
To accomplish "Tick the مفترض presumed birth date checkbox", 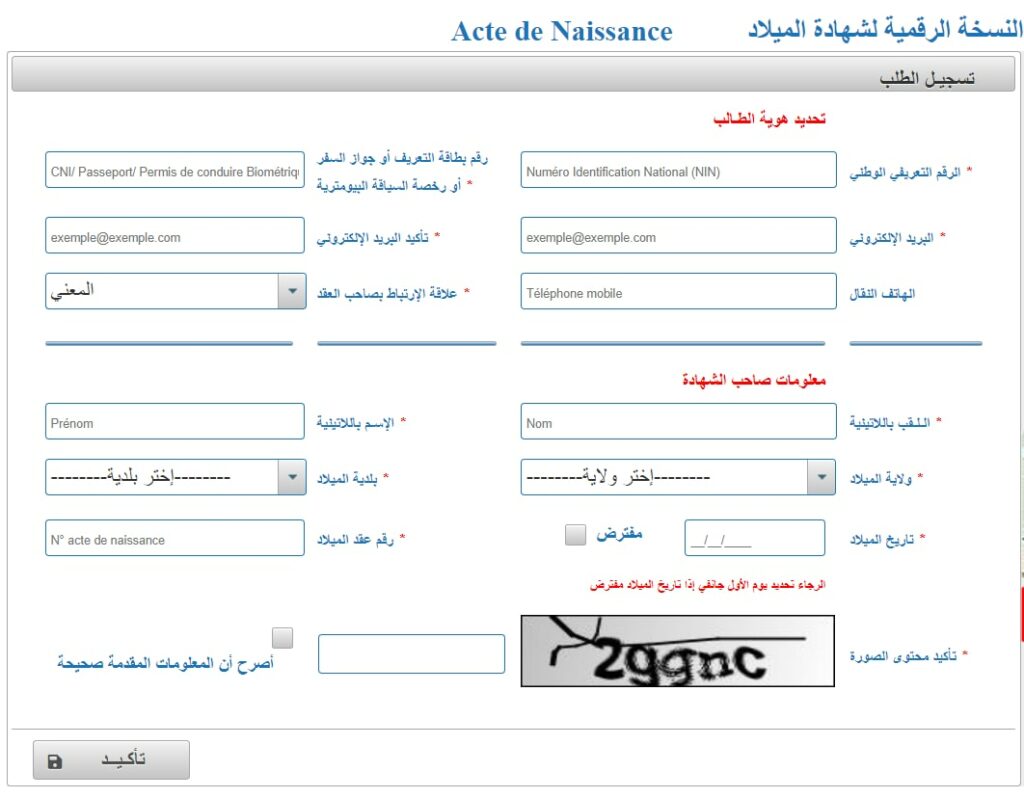I will [575, 534].
